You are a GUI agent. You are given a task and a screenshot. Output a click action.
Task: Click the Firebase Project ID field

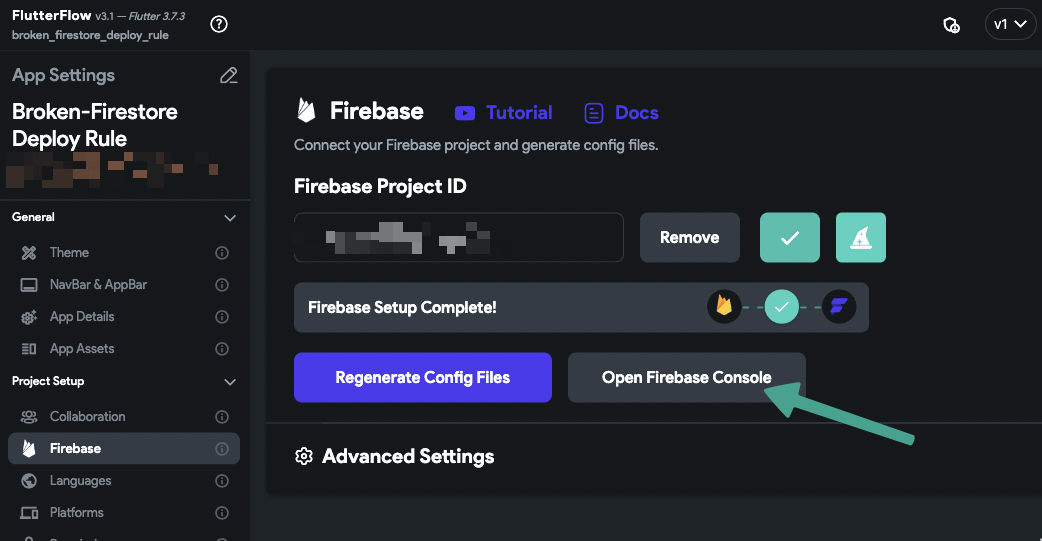click(x=459, y=237)
